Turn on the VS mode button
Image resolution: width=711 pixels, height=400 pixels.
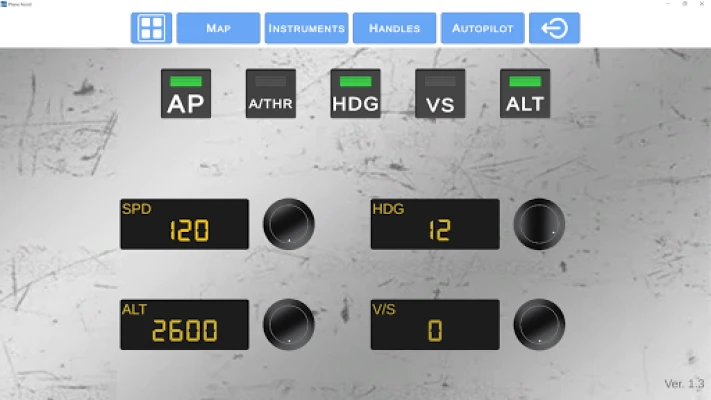[x=440, y=94]
